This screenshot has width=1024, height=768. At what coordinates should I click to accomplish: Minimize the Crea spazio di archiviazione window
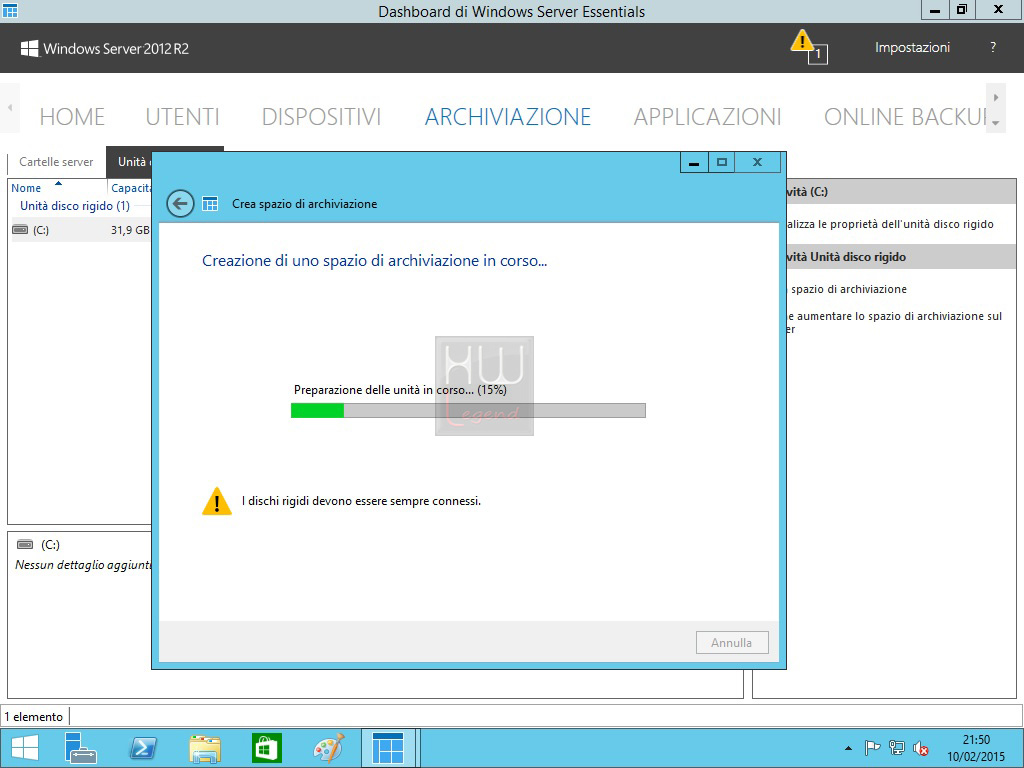(694, 162)
